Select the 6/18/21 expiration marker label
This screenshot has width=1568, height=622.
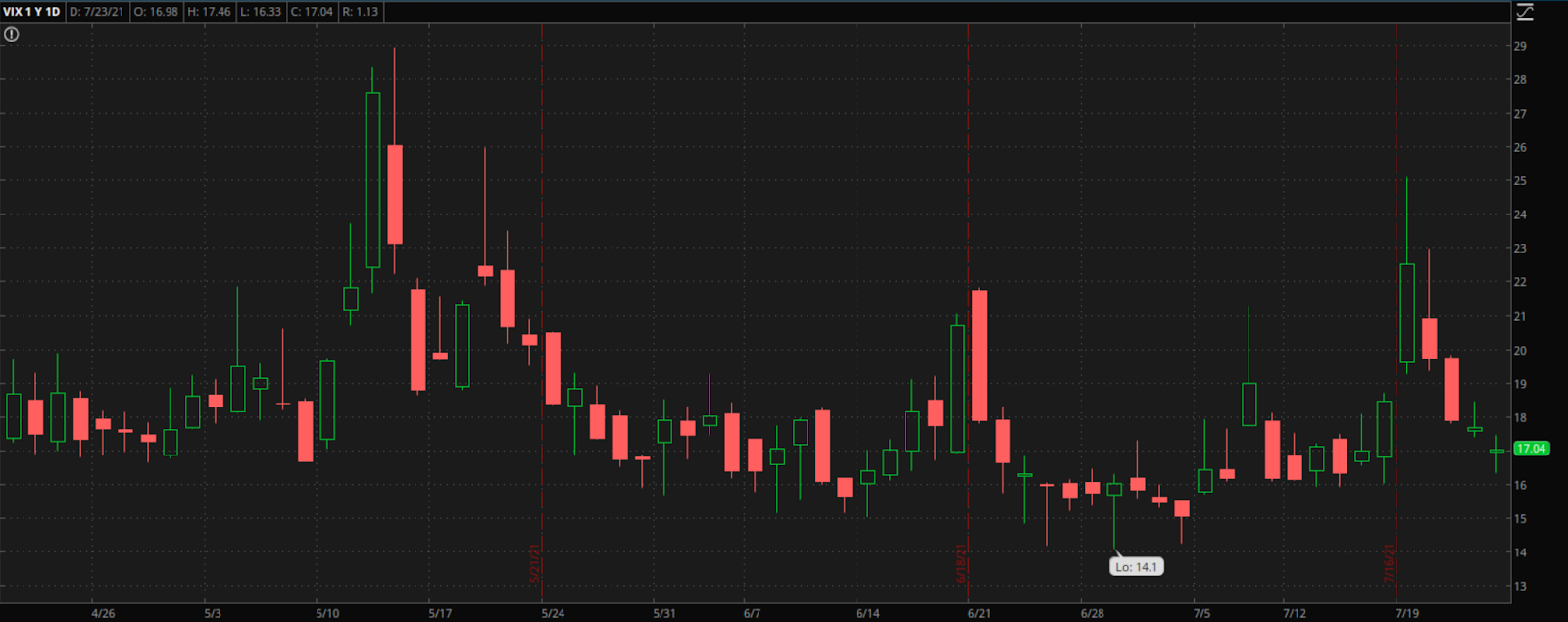coord(961,565)
